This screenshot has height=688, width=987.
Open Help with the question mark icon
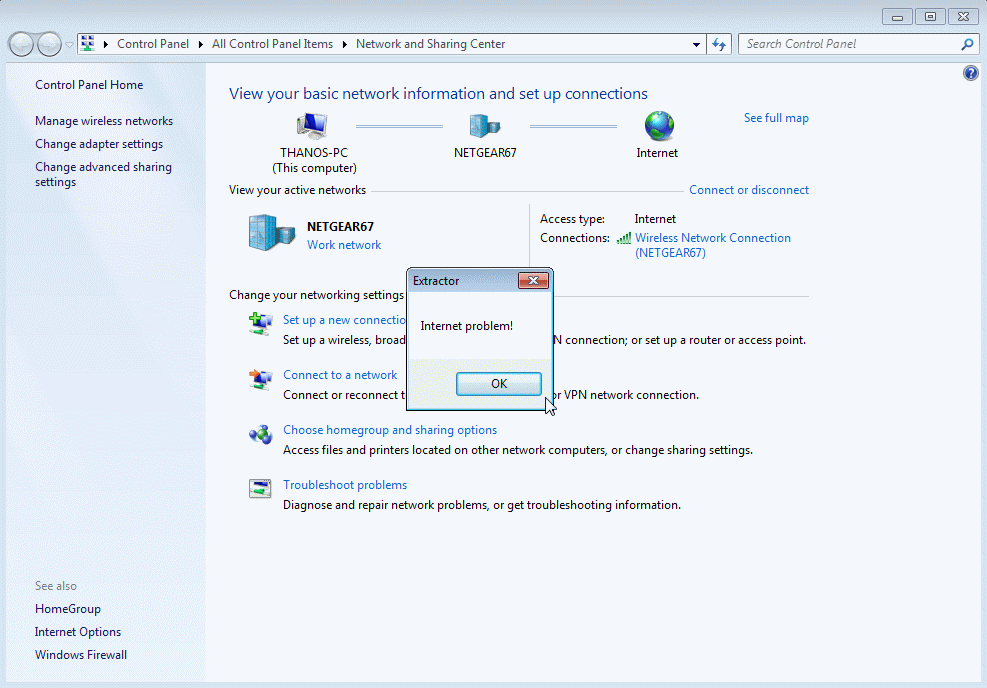970,73
